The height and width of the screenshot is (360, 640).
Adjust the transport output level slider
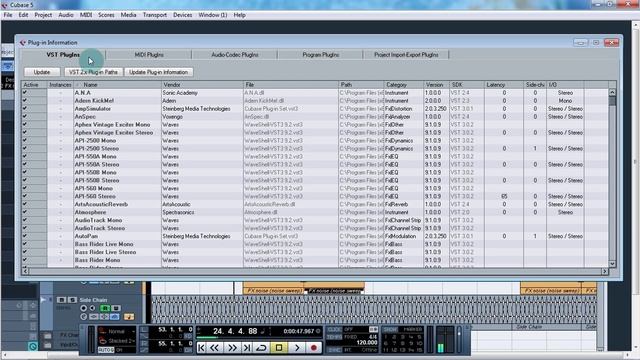[459, 340]
